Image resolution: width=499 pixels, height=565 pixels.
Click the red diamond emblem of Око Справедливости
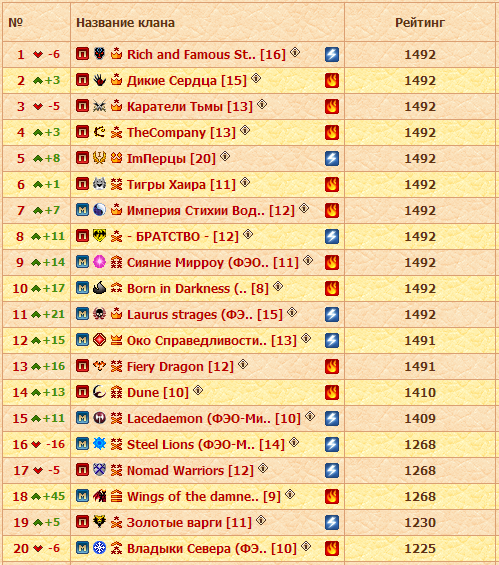(x=99, y=339)
